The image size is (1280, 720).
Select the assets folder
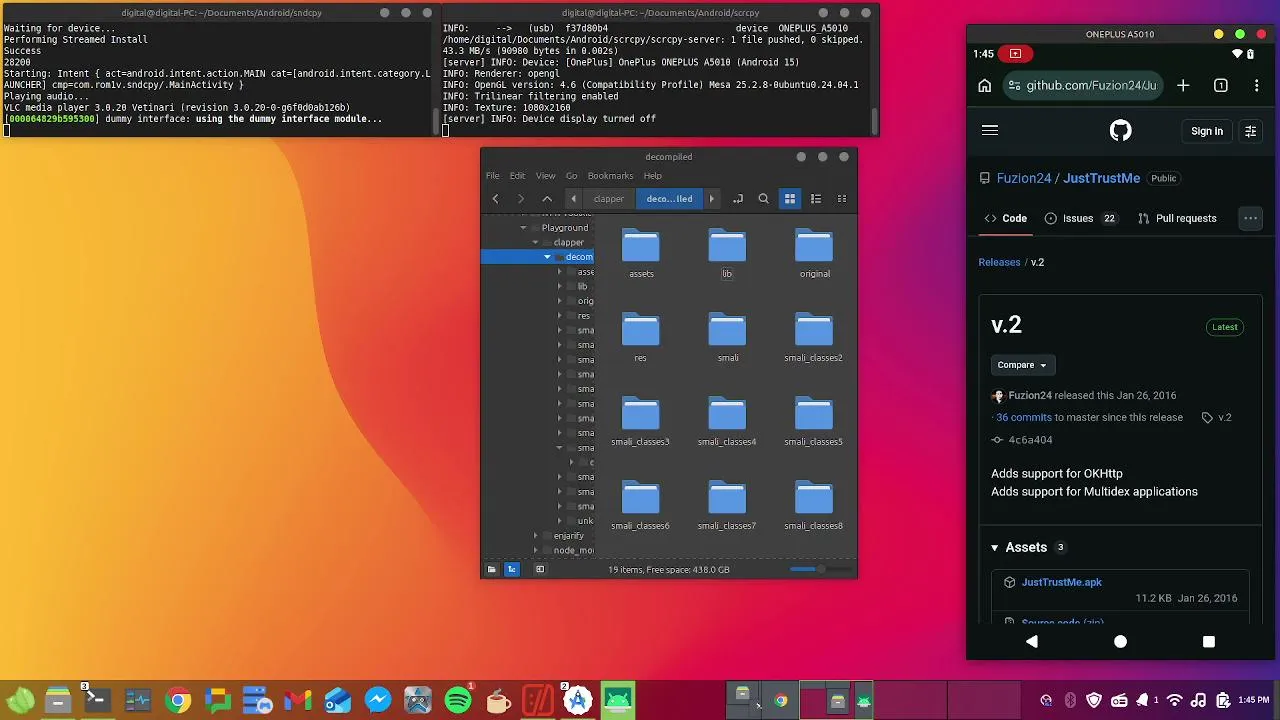[641, 254]
